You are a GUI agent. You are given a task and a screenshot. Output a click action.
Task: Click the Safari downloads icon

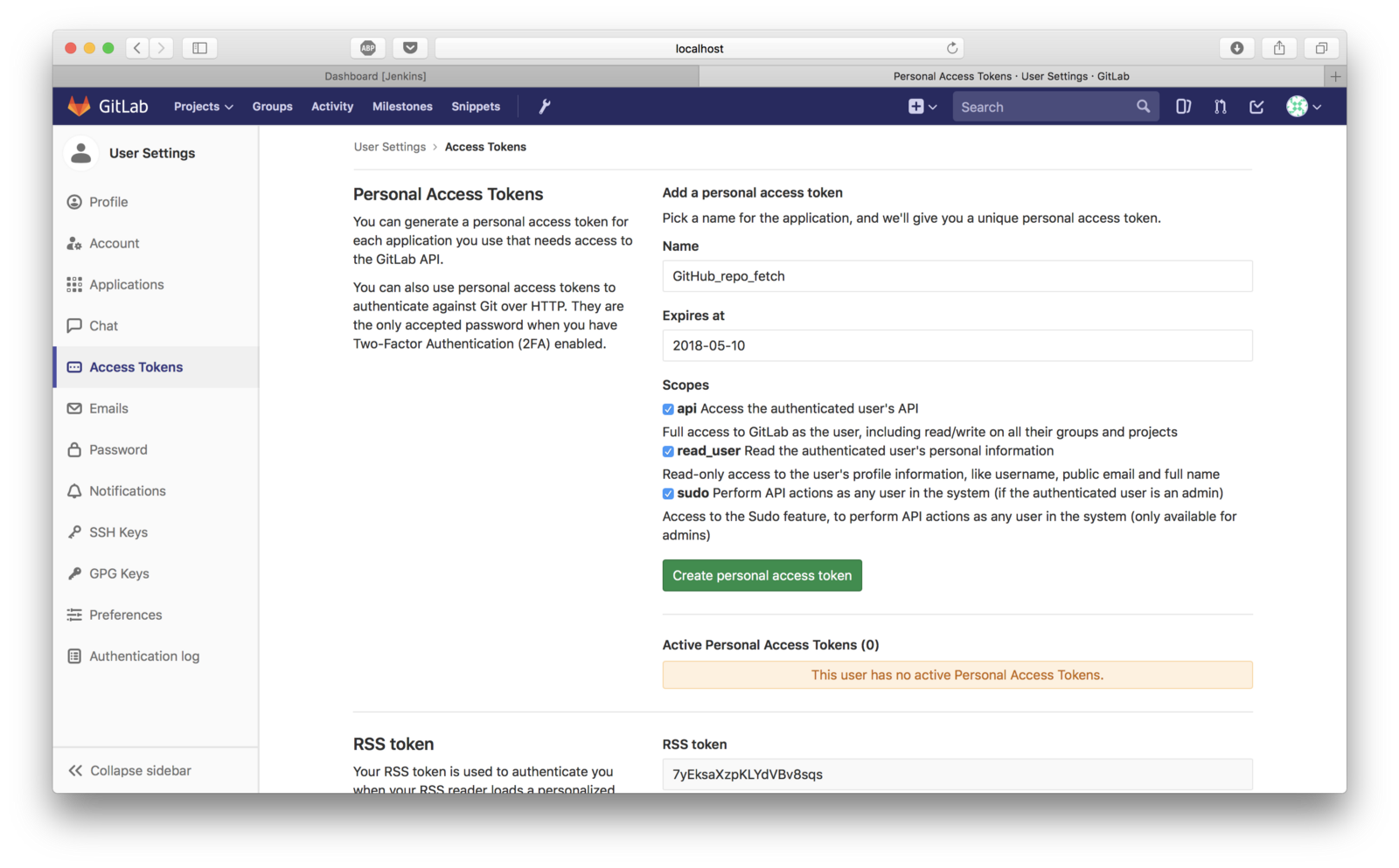pyautogui.click(x=1236, y=48)
